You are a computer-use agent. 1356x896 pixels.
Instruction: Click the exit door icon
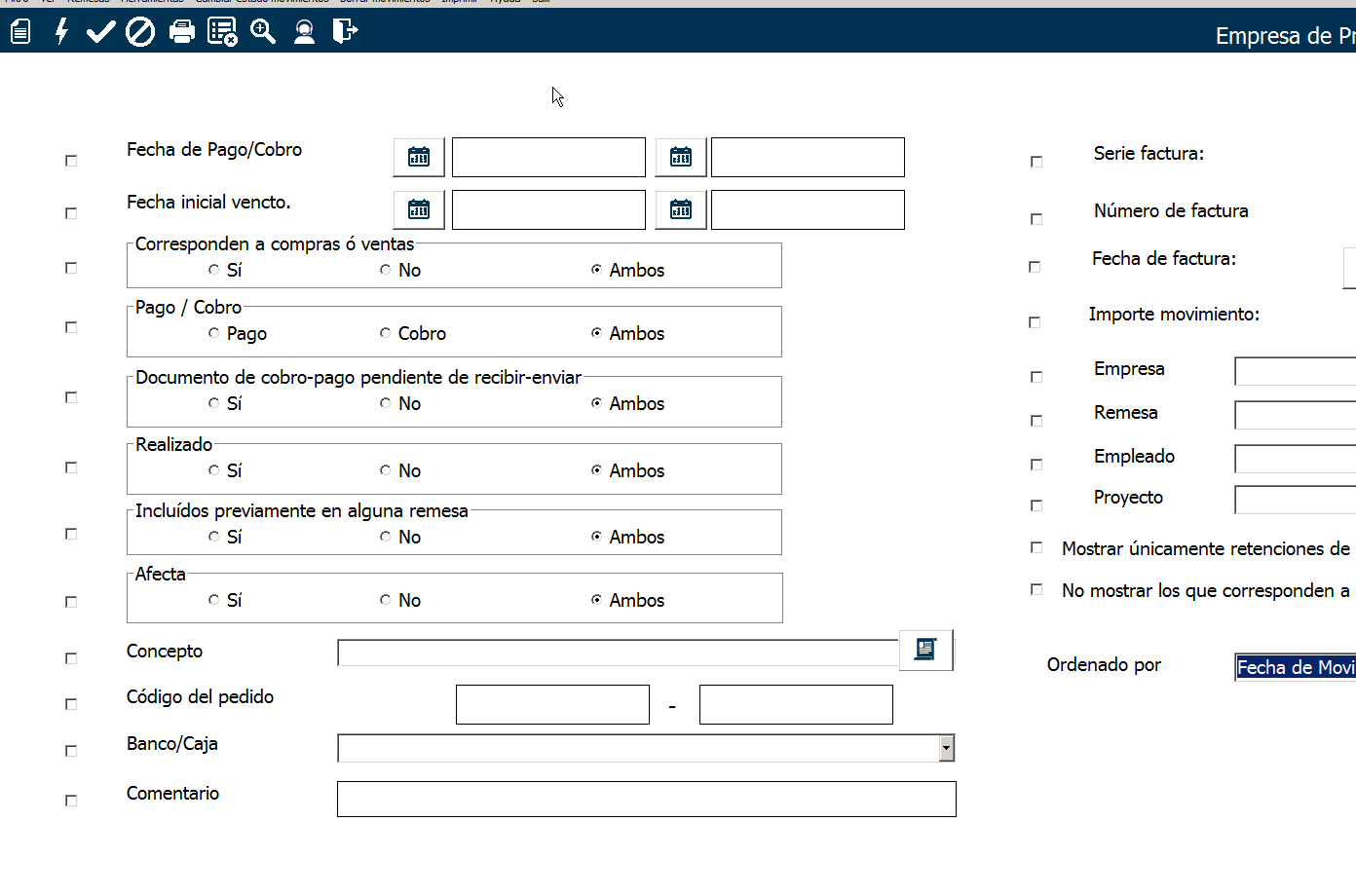click(345, 32)
